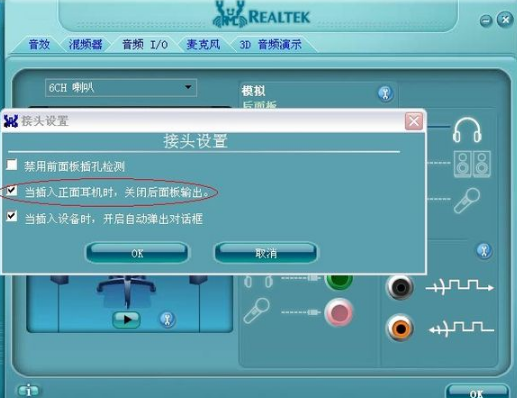Toggle 禁用前面板插孔检测 checkbox
The width and height of the screenshot is (517, 398).
pos(12,165)
